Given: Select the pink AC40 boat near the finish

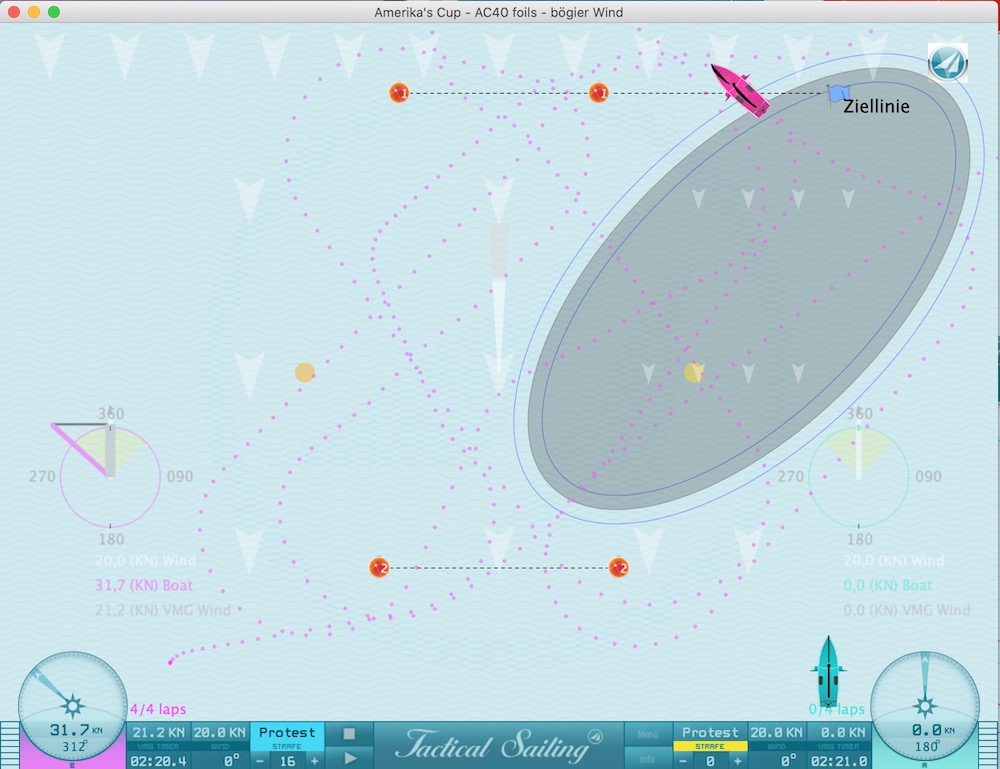Looking at the screenshot, I should [x=740, y=93].
